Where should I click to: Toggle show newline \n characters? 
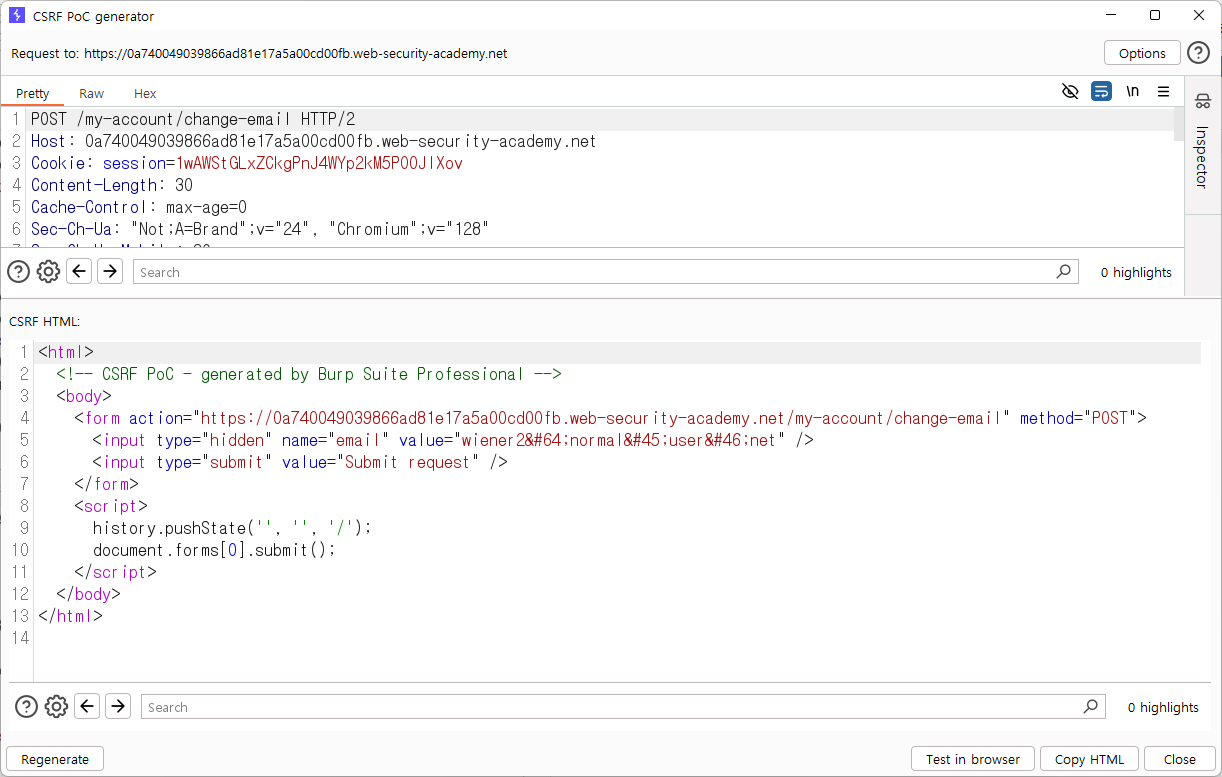pyautogui.click(x=1133, y=92)
